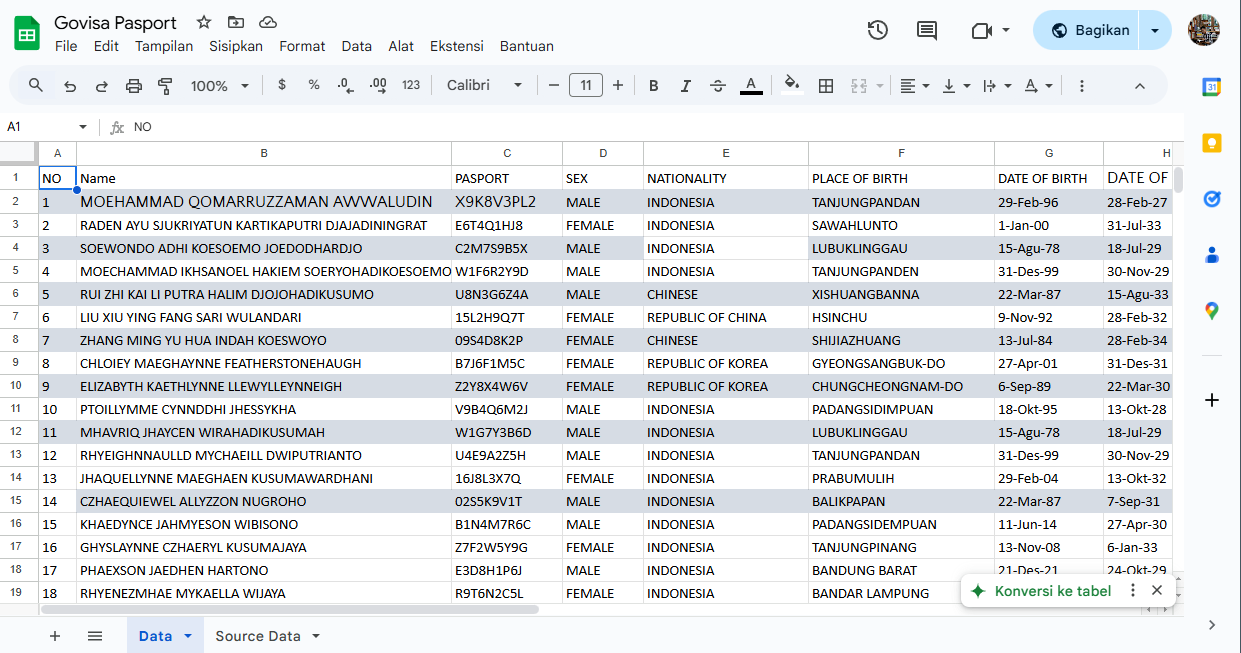Open Google Maps in side panel
The image size is (1241, 653).
point(1212,311)
